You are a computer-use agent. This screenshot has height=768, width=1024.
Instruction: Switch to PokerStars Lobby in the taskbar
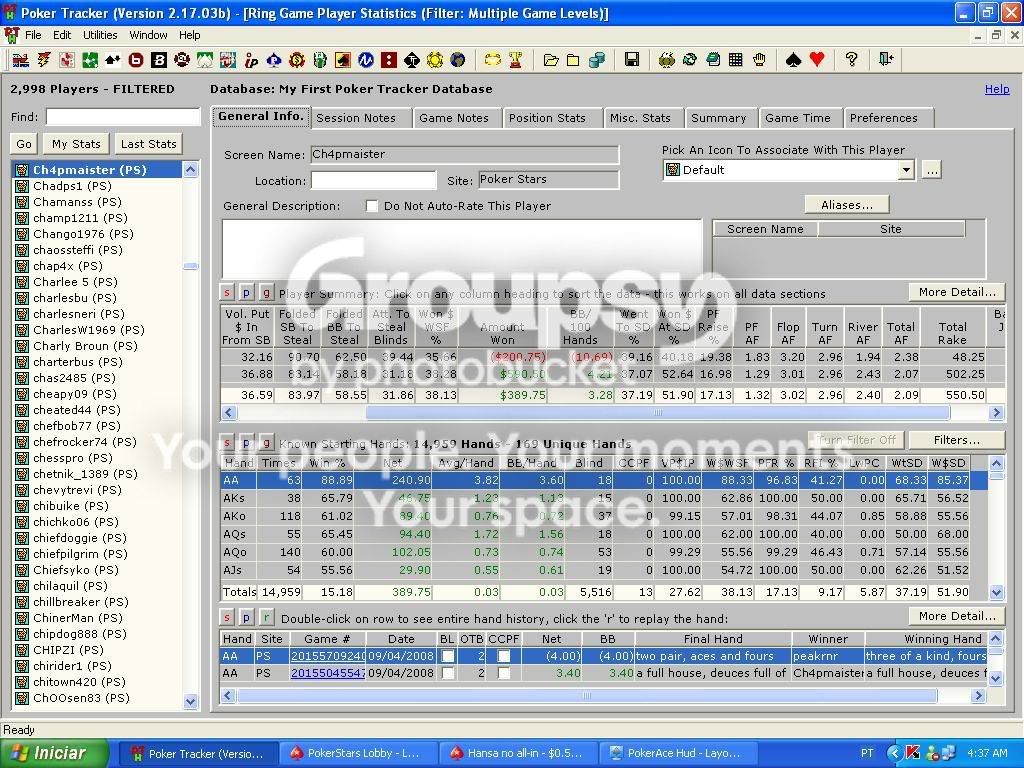click(357, 754)
